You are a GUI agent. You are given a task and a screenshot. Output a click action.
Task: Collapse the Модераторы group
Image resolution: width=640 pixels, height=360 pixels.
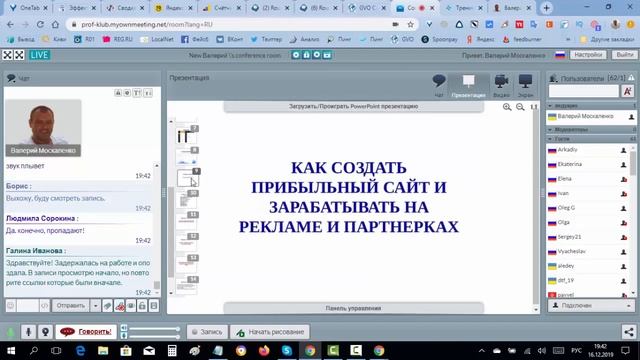550,129
